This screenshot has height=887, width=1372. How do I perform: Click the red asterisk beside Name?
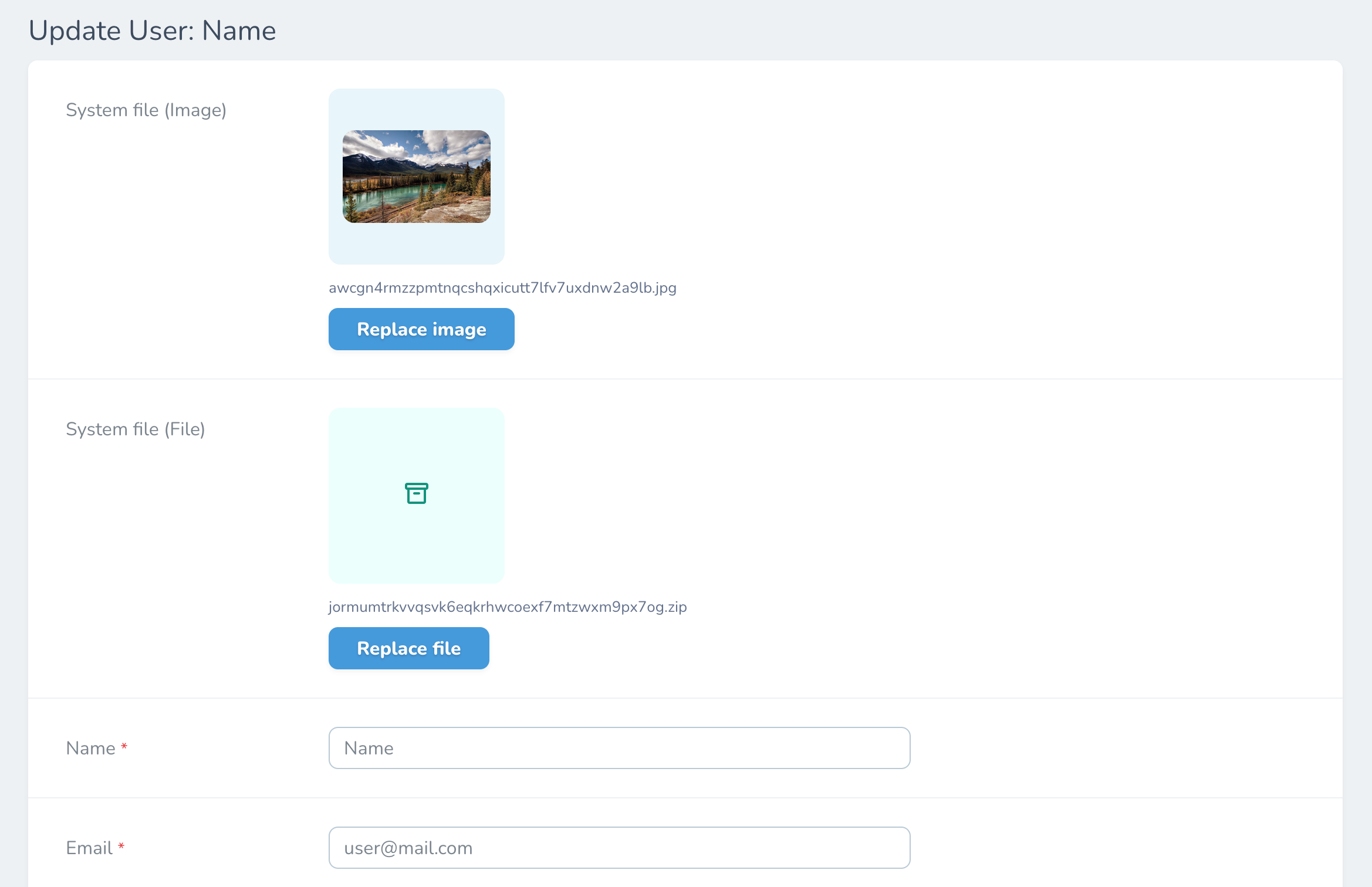[x=124, y=746]
